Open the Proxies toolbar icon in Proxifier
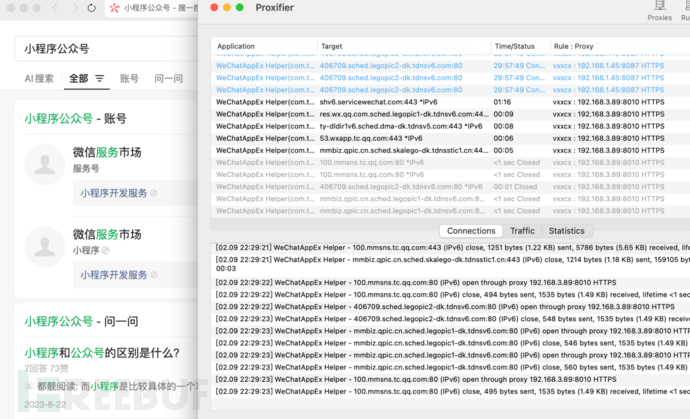Viewport: 690px width, 419px height. [659, 11]
